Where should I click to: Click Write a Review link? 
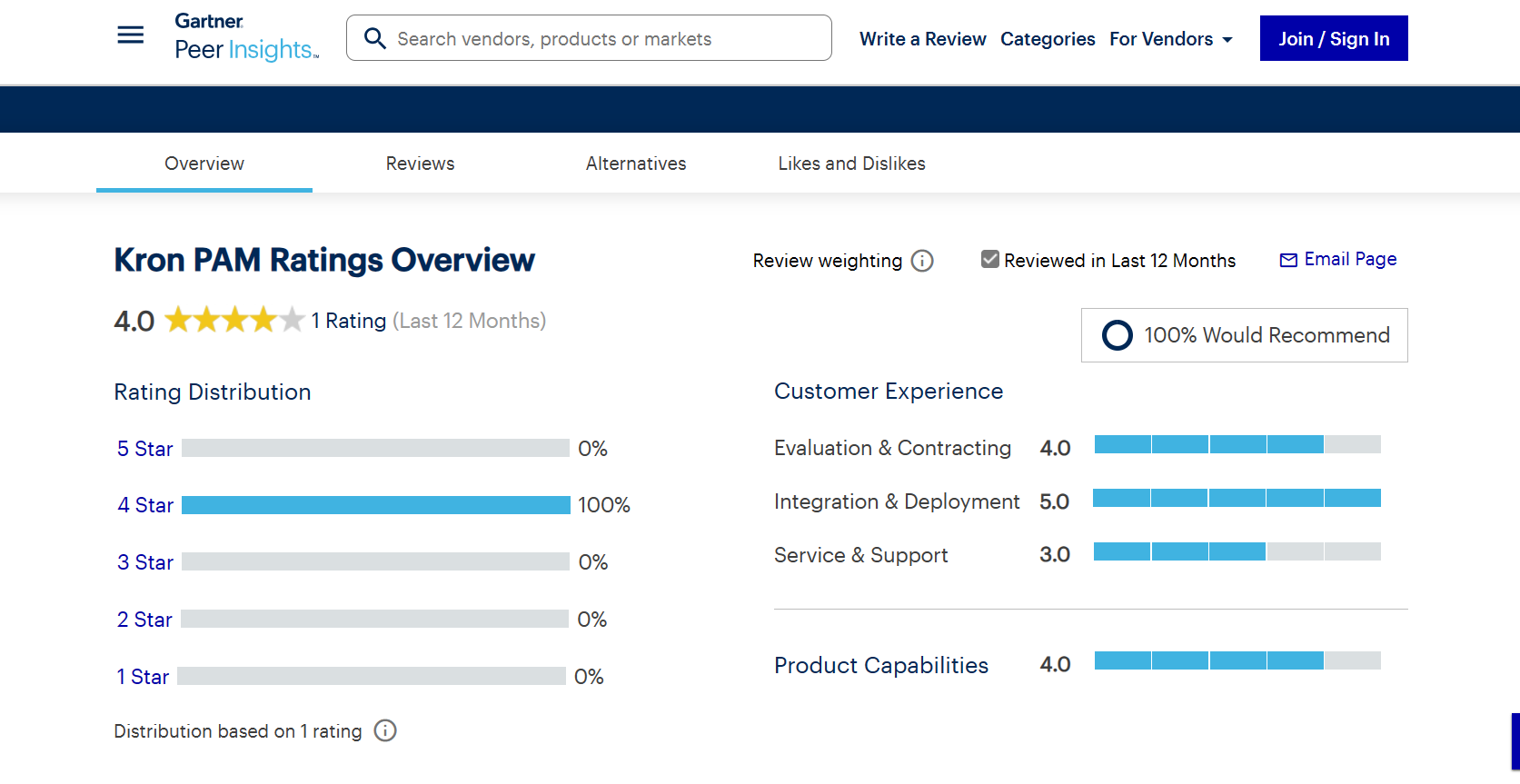point(922,39)
